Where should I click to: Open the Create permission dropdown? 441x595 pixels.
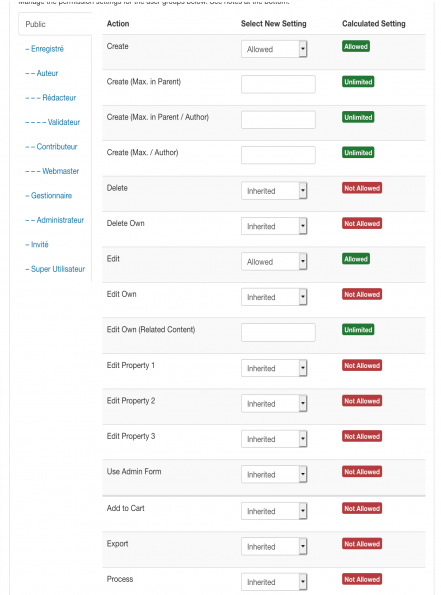[274, 49]
